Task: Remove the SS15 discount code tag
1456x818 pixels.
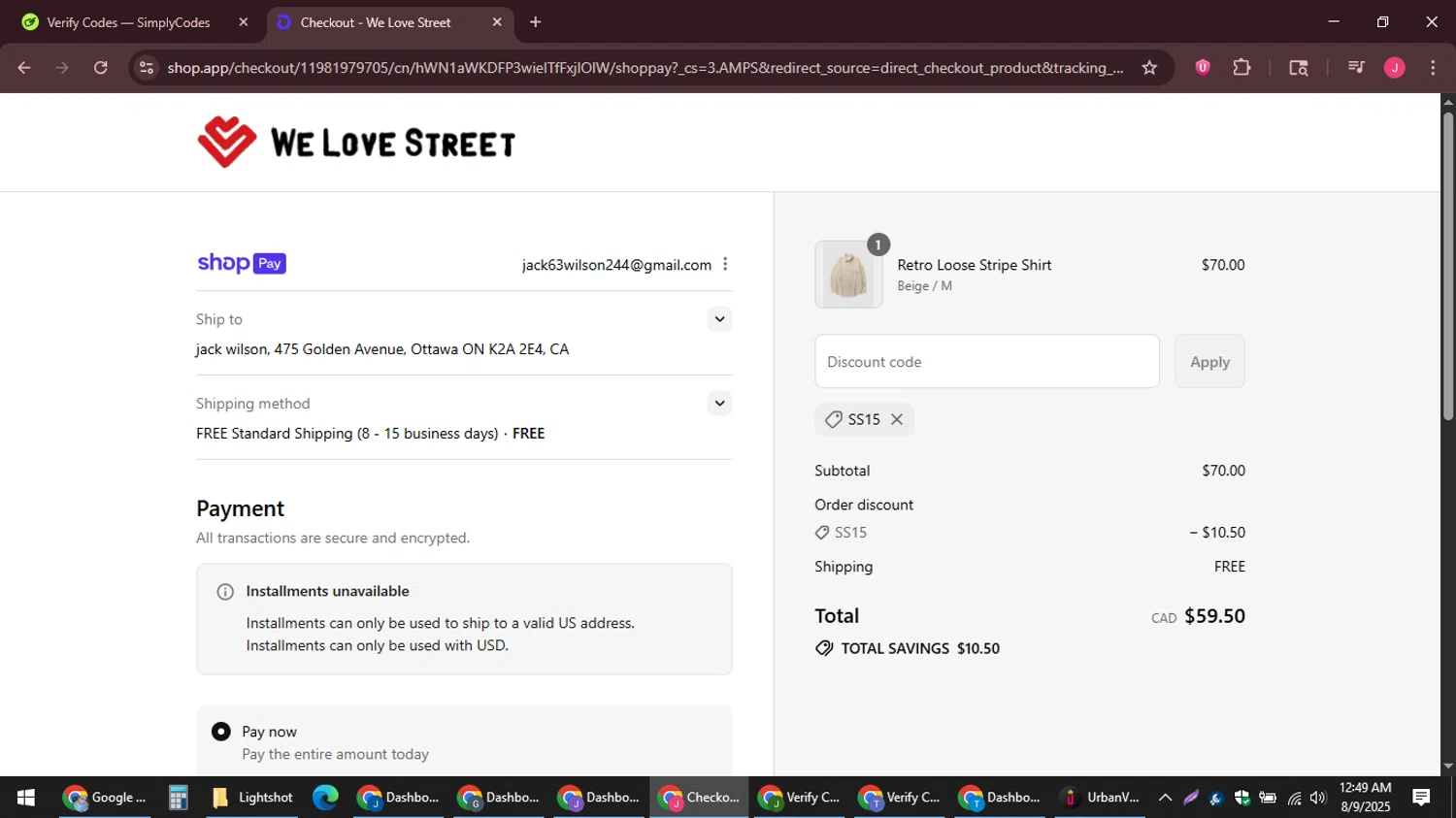Action: tap(897, 419)
